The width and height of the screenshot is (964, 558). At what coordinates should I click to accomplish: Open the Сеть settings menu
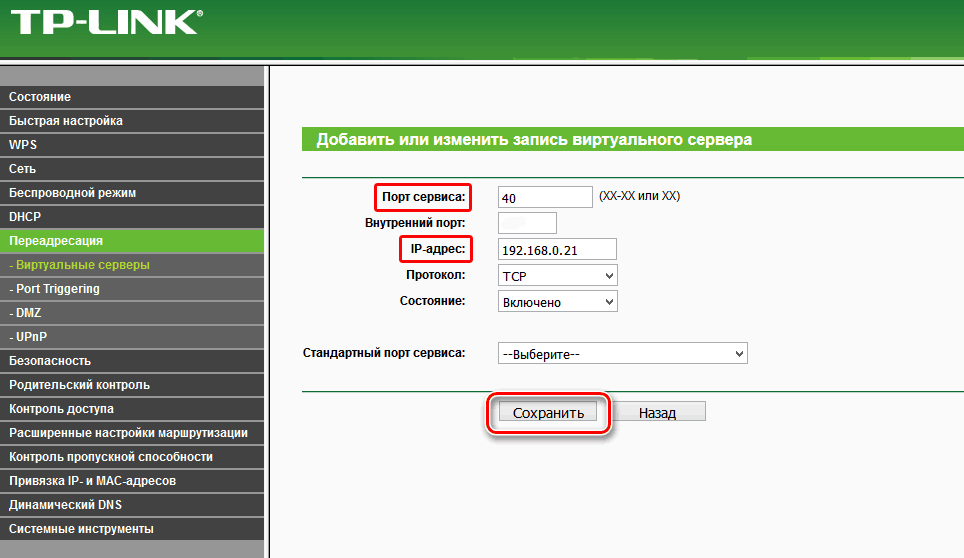132,169
